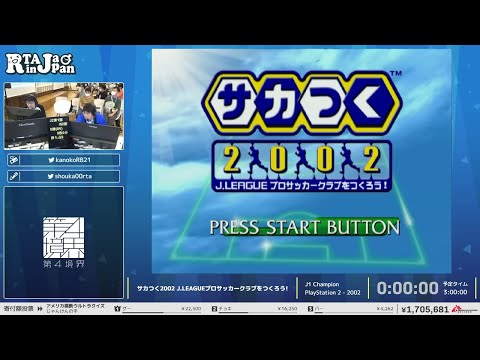Click the 0:00:00 run timer
Image resolution: width=480 pixels, height=360 pixels.
tap(407, 288)
